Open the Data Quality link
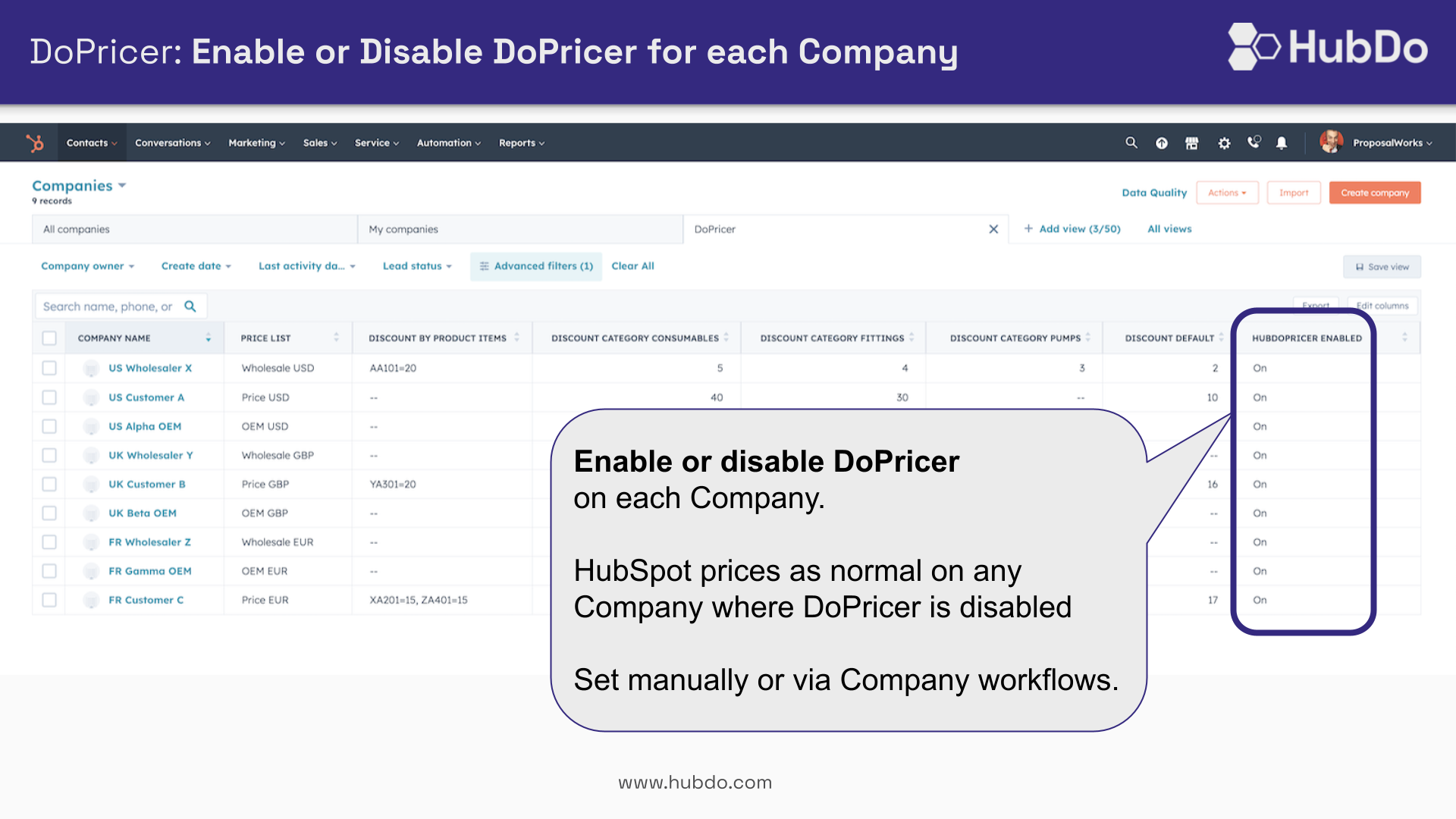This screenshot has width=1456, height=819. click(x=1154, y=193)
